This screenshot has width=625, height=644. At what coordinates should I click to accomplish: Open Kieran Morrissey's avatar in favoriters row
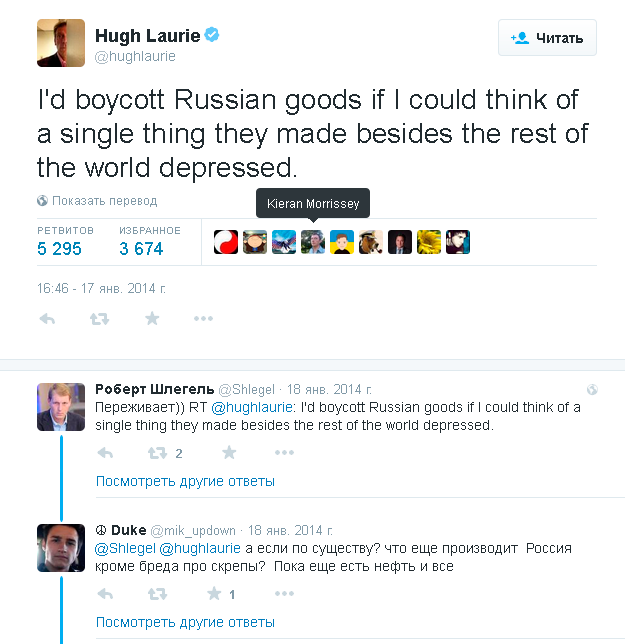click(x=313, y=242)
